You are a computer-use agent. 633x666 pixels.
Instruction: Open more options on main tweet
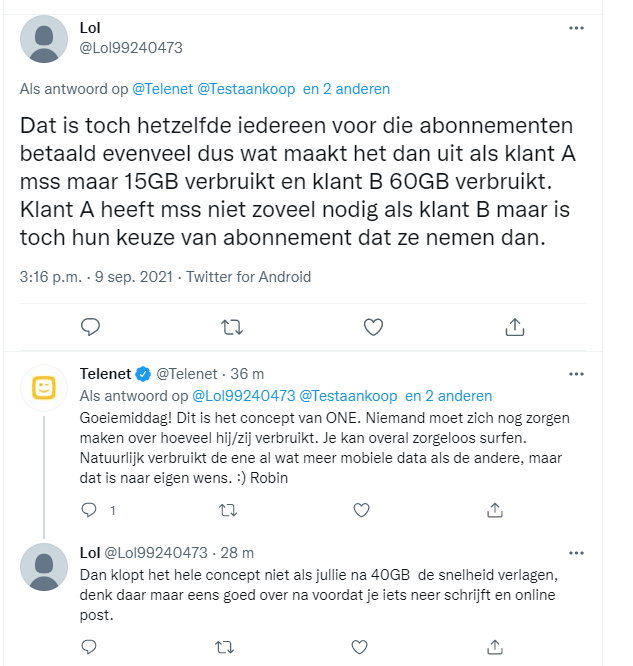pyautogui.click(x=576, y=28)
